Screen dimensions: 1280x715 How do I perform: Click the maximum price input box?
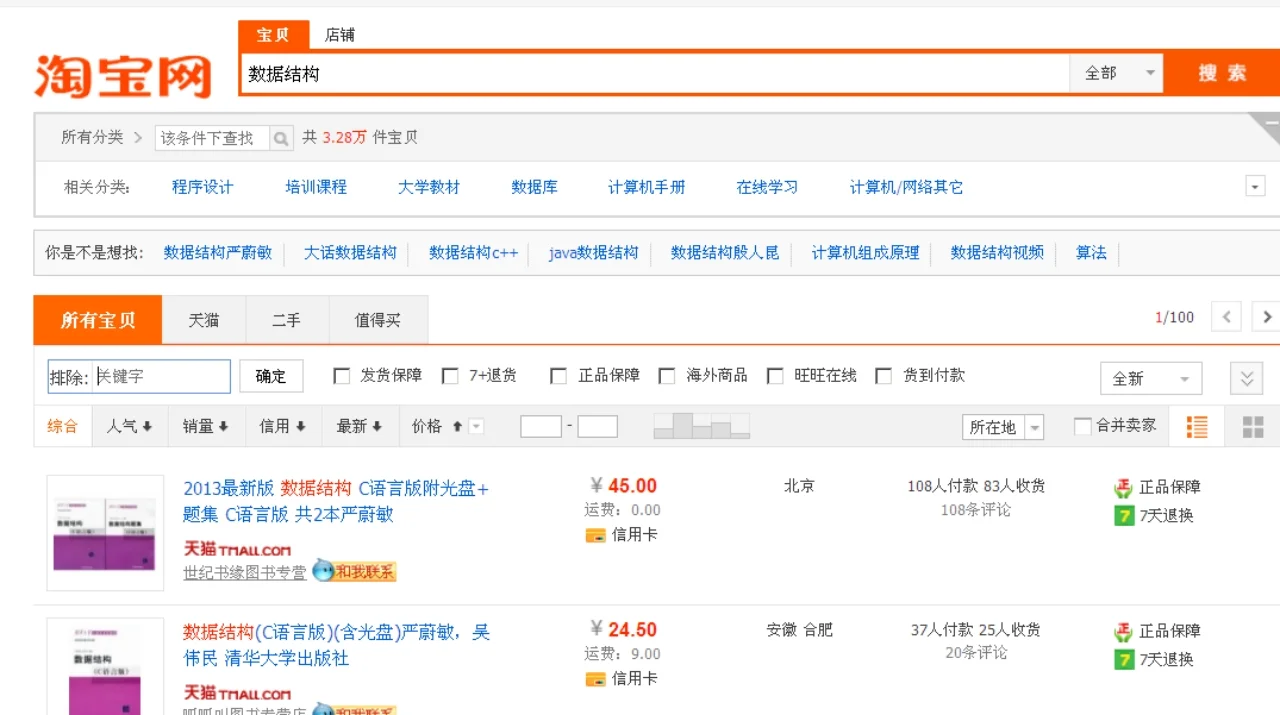(x=598, y=427)
